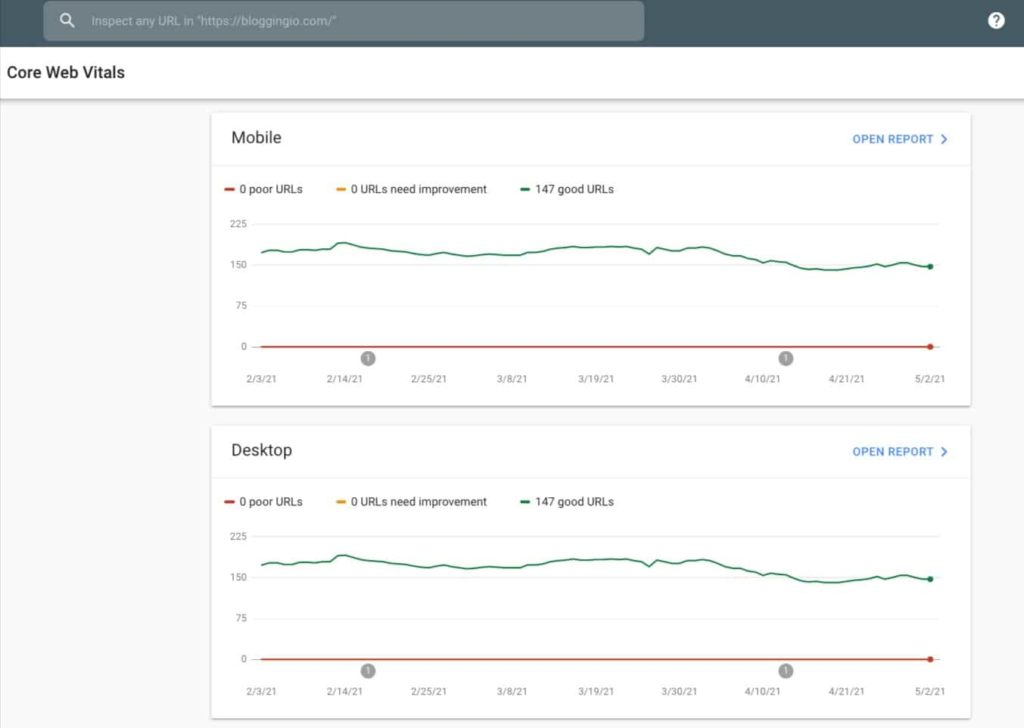This screenshot has height=728, width=1024.
Task: Toggle the Desktop '147 good URLs' legend
Action: tap(567, 501)
